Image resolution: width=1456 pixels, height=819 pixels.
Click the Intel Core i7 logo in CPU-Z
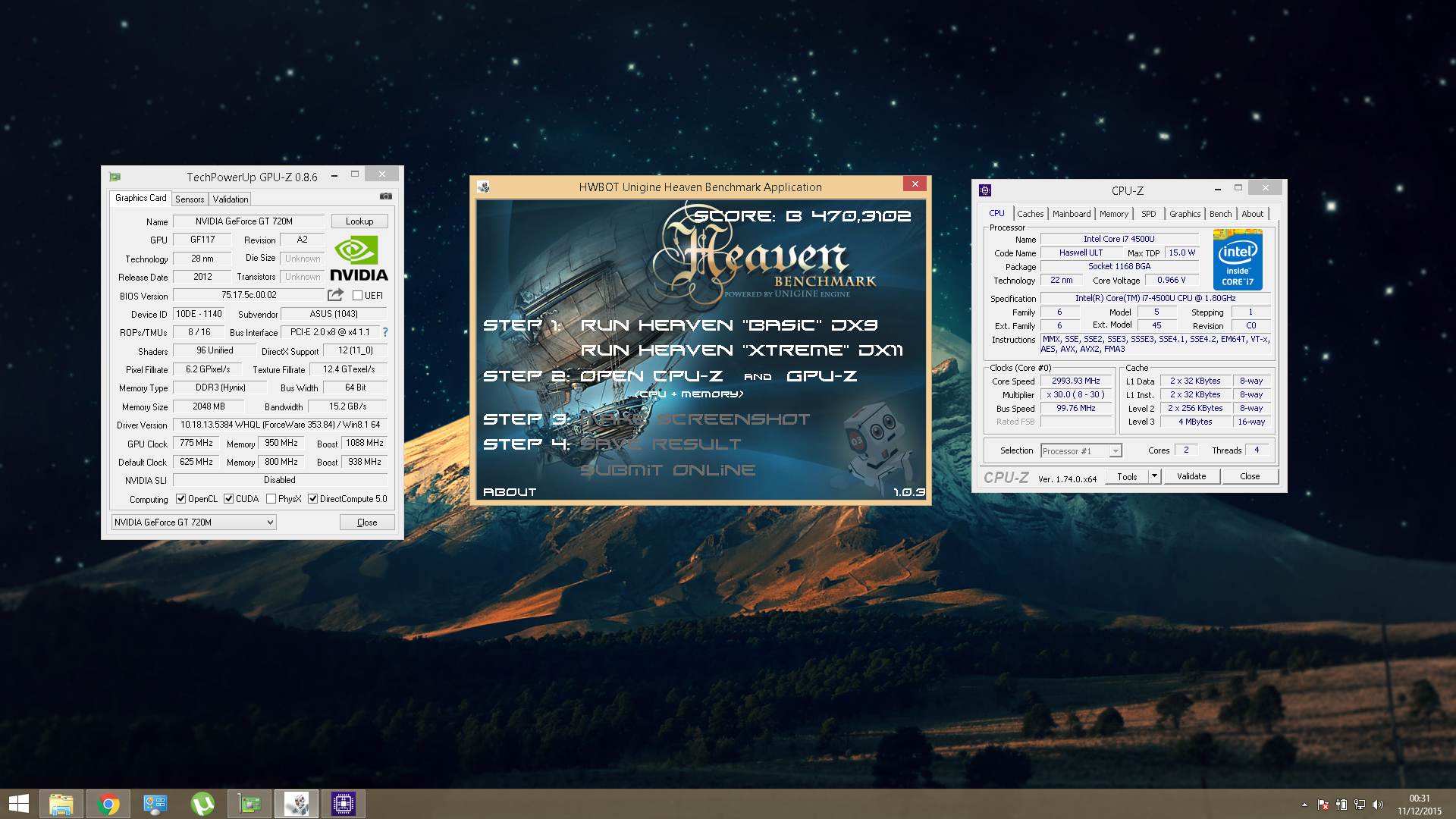click(x=1238, y=259)
